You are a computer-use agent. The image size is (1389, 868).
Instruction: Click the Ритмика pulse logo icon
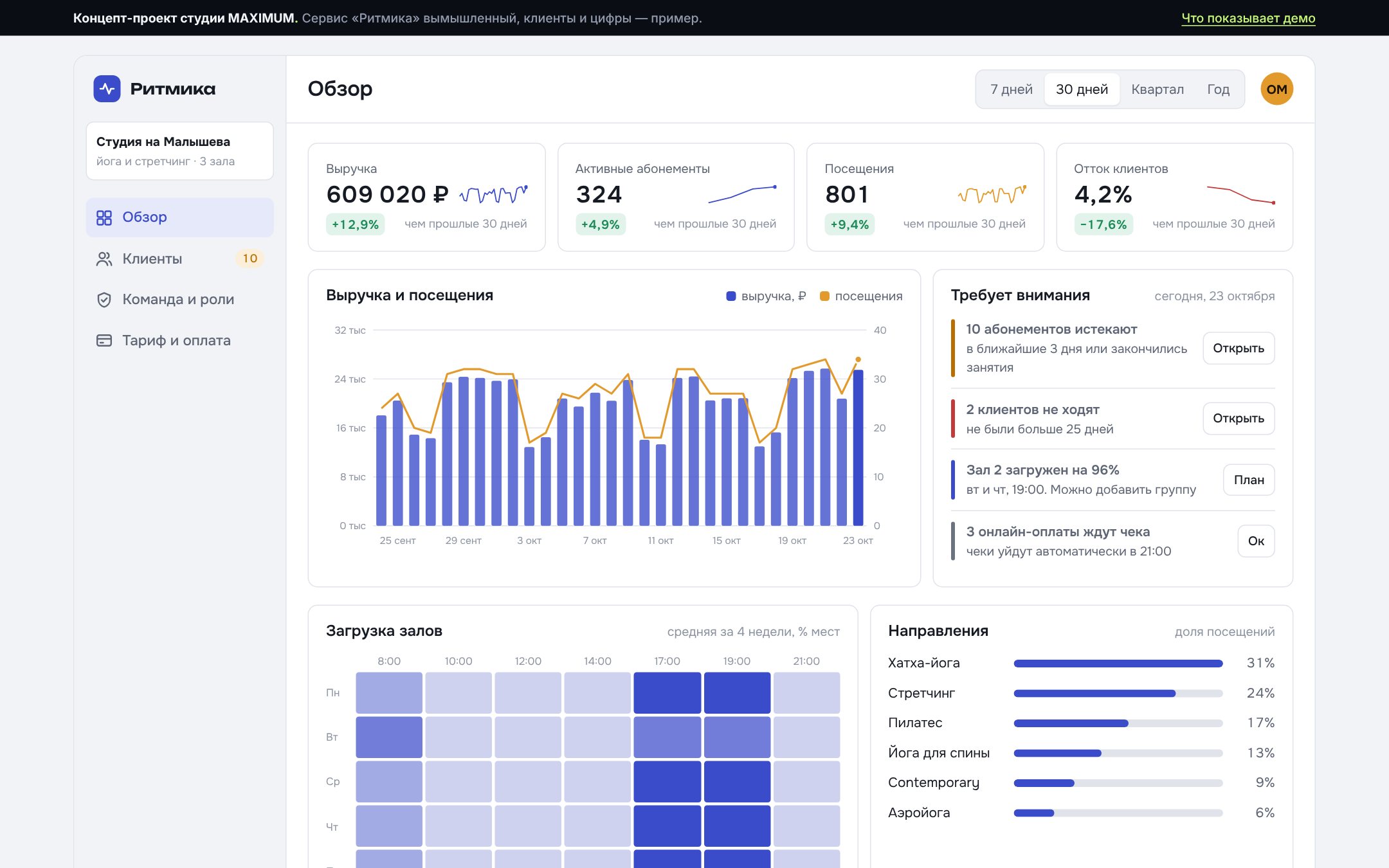coord(107,89)
